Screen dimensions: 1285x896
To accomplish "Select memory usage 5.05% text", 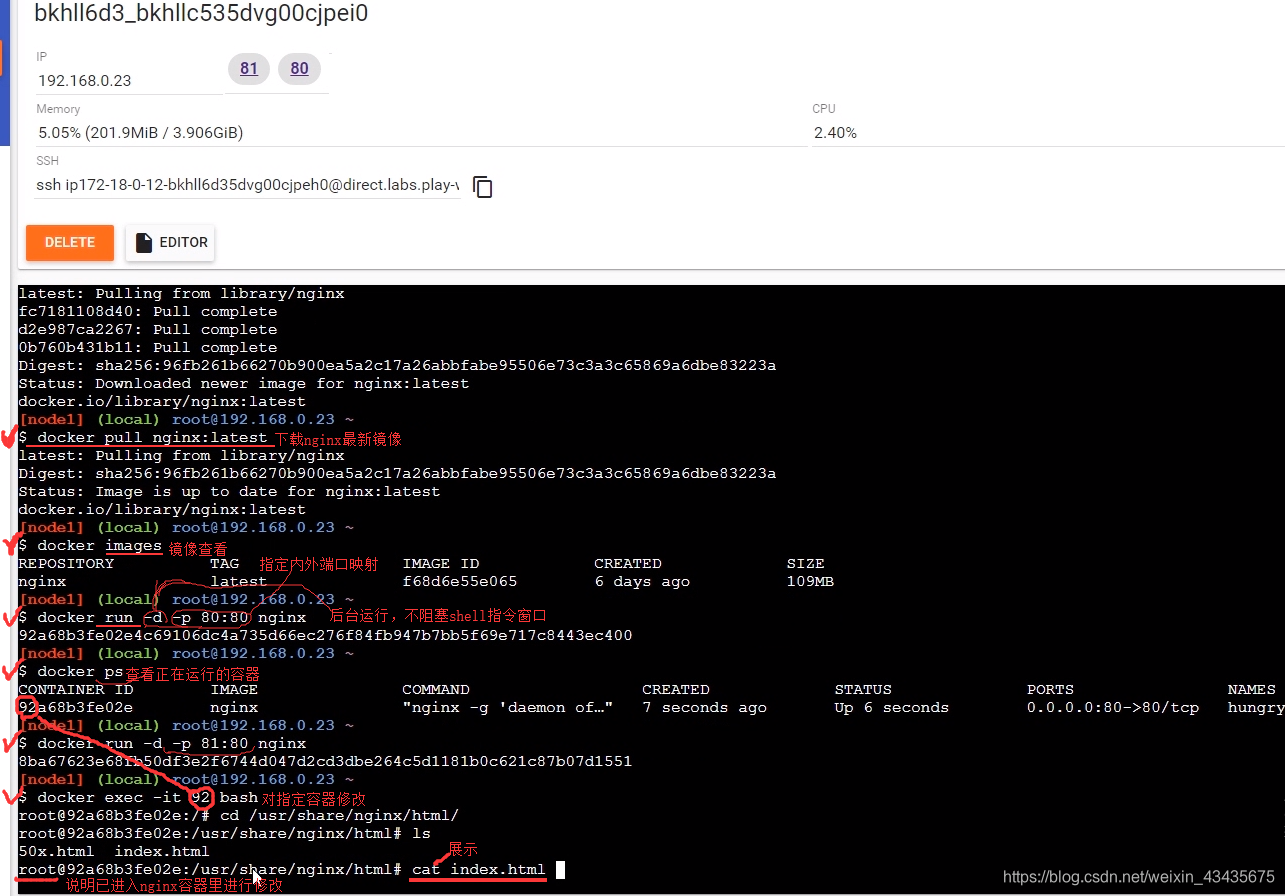I will click(140, 133).
